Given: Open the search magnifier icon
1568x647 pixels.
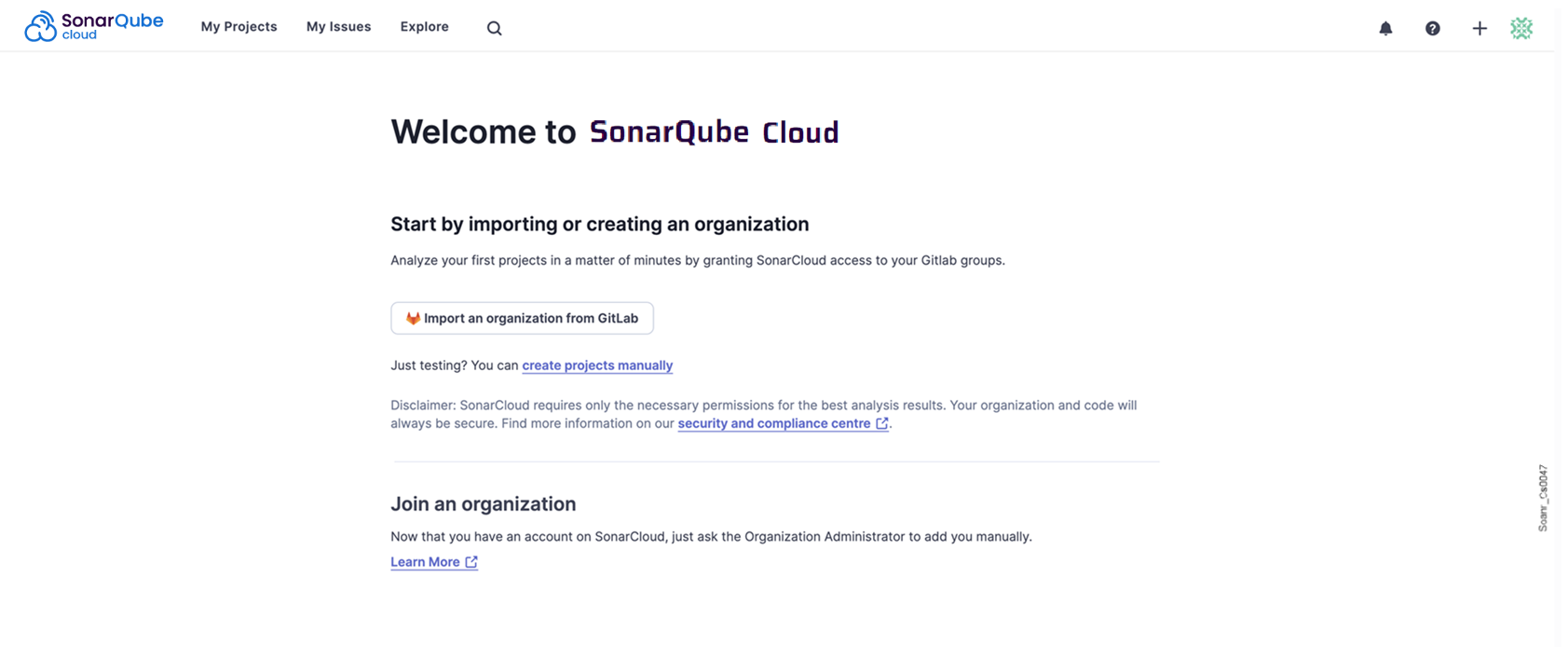Looking at the screenshot, I should (x=495, y=28).
